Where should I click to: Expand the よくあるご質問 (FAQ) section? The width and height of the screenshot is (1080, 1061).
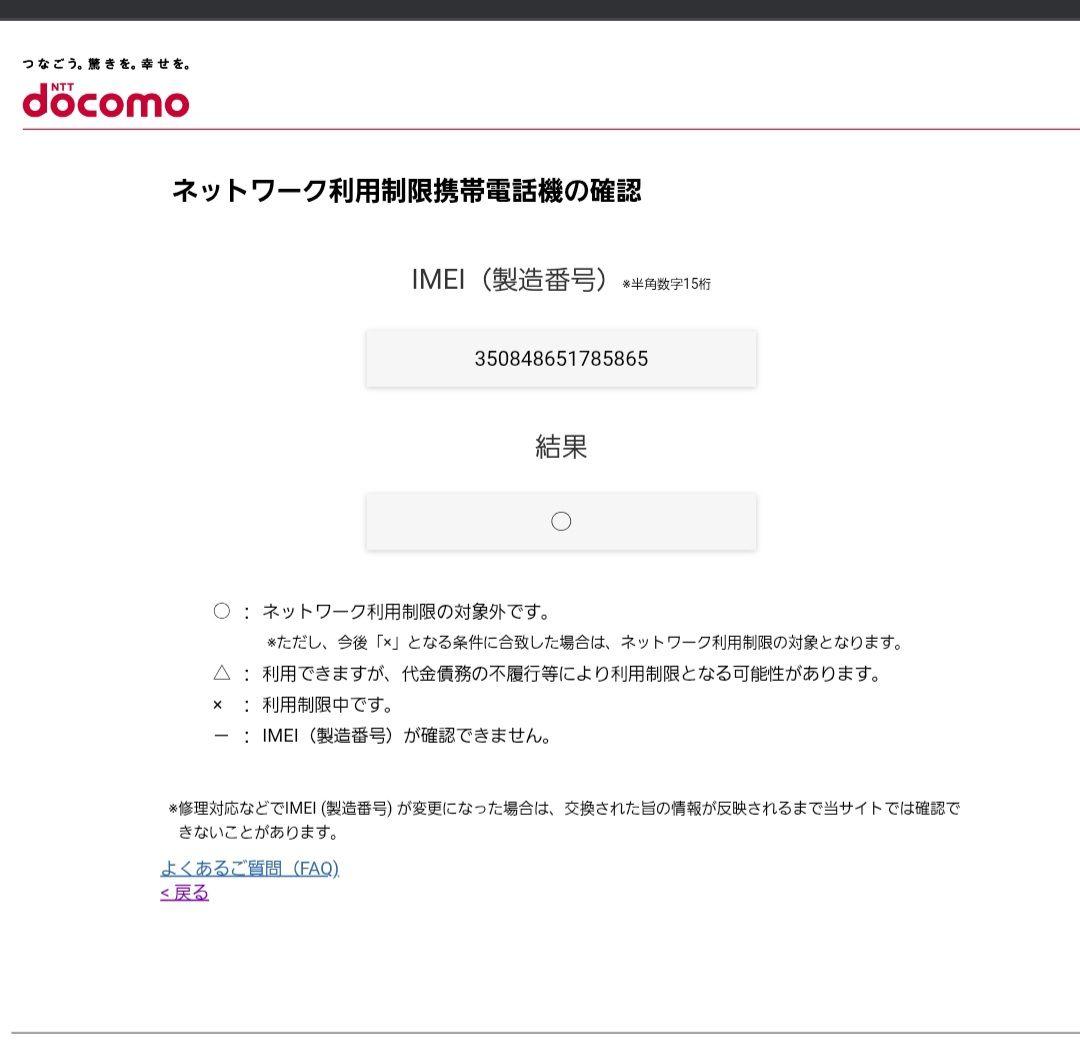click(x=252, y=868)
